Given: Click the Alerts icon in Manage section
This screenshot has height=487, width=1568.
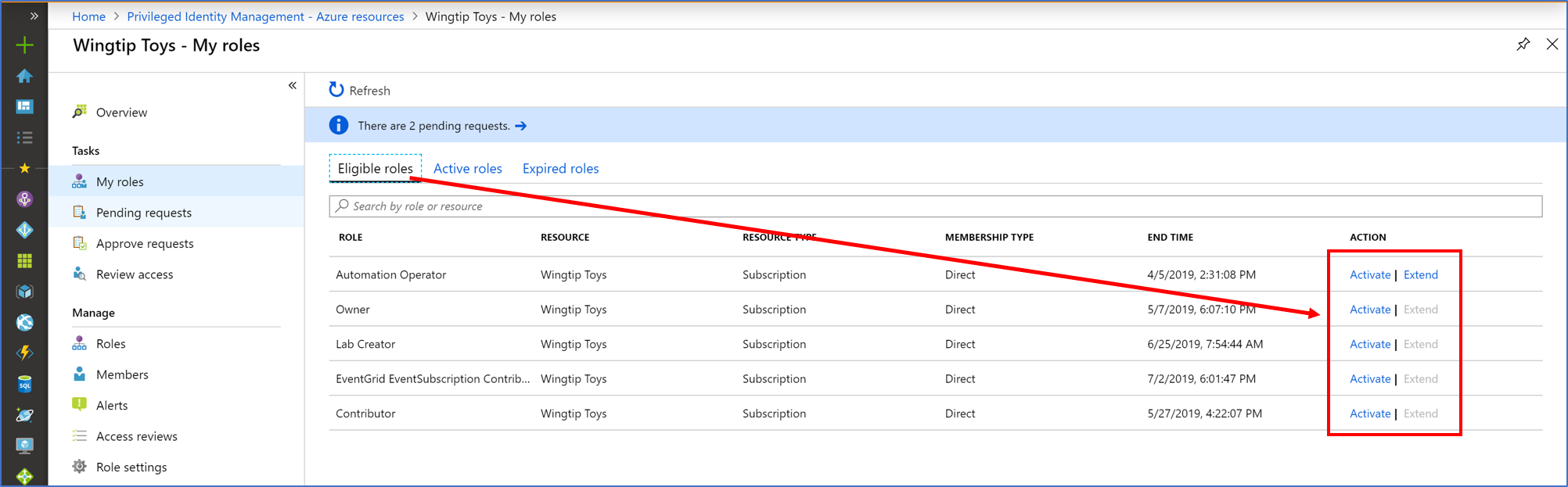Looking at the screenshot, I should point(80,405).
